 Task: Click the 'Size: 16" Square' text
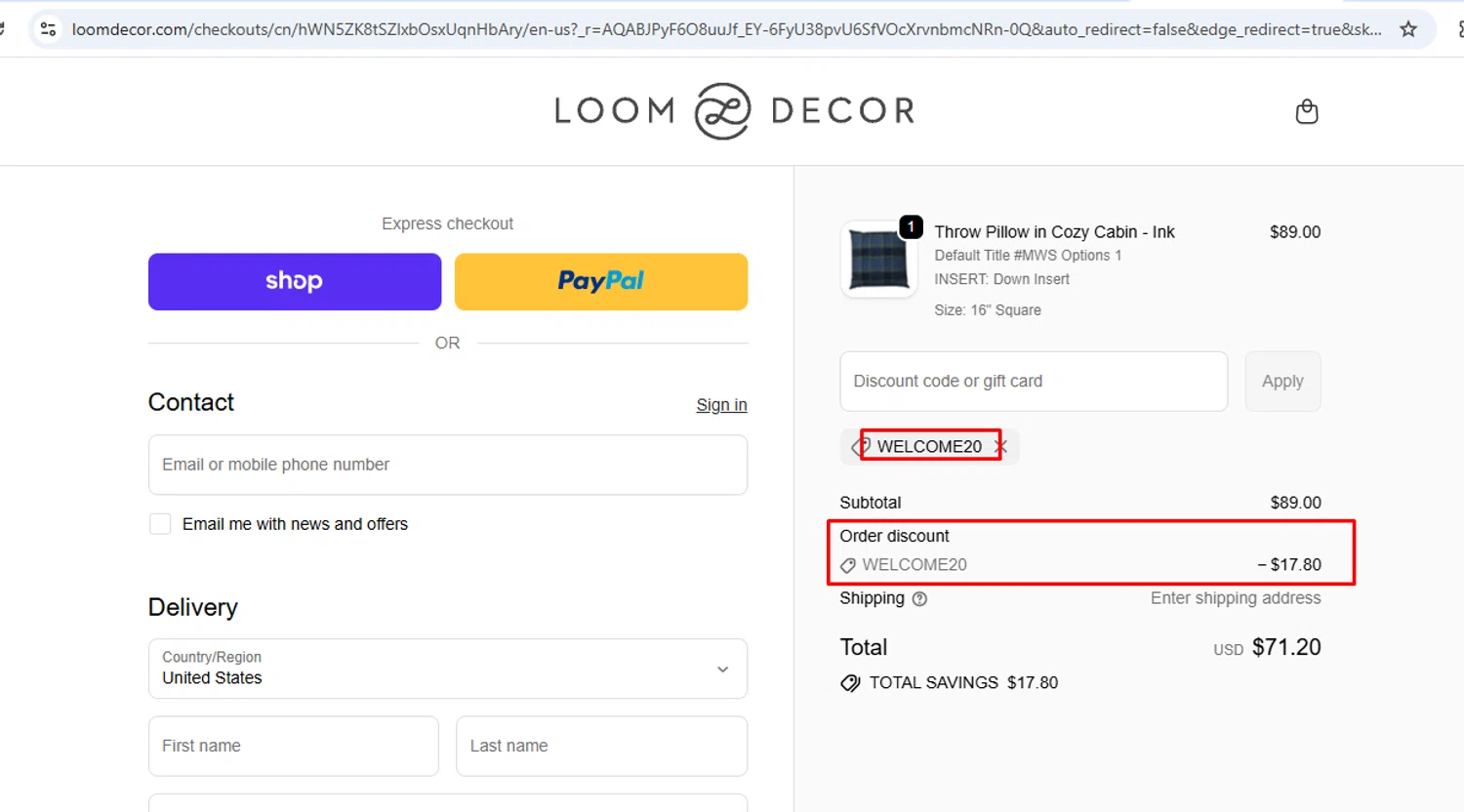tap(988, 310)
